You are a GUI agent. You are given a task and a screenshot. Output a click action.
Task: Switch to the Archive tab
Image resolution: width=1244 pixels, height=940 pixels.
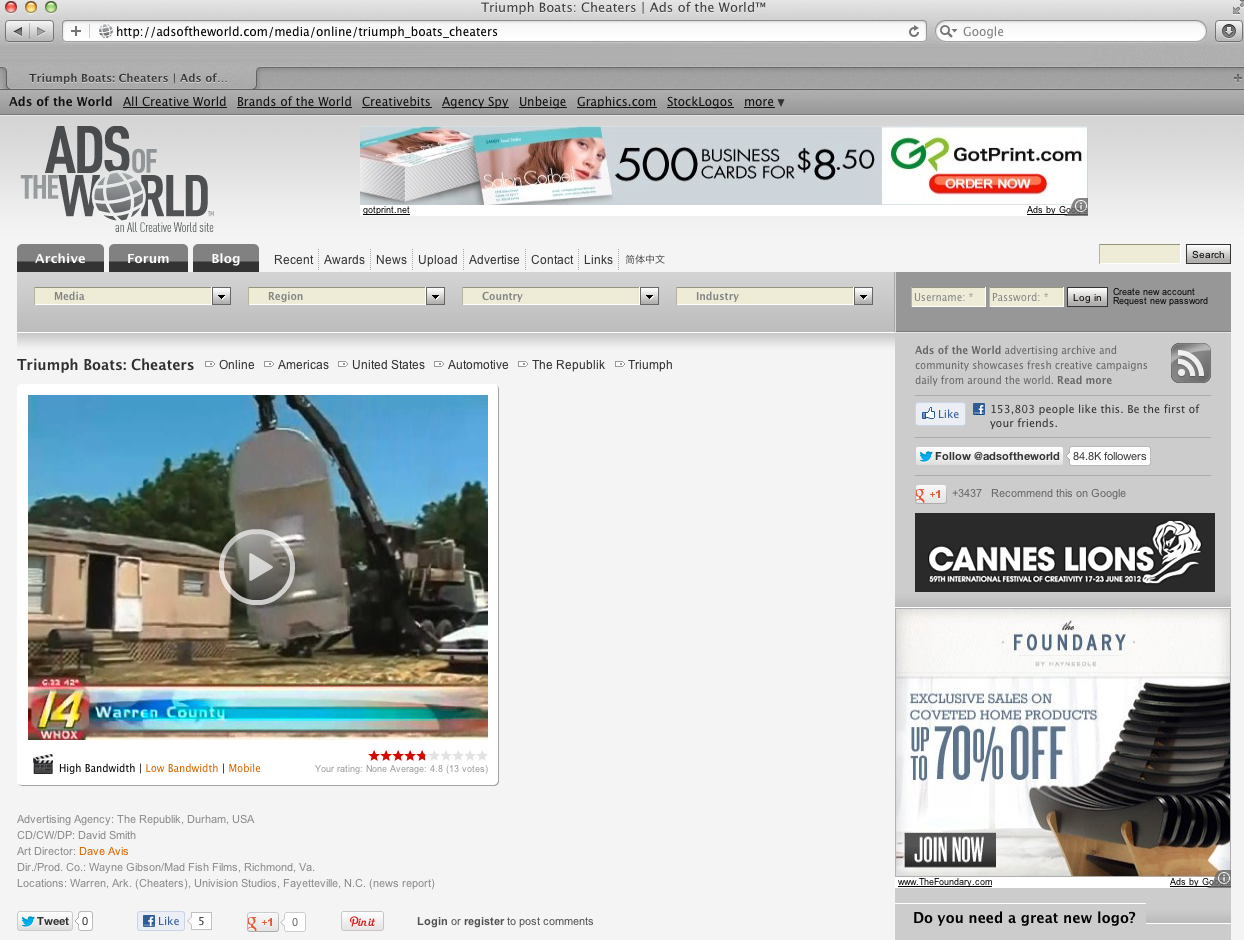(x=60, y=258)
